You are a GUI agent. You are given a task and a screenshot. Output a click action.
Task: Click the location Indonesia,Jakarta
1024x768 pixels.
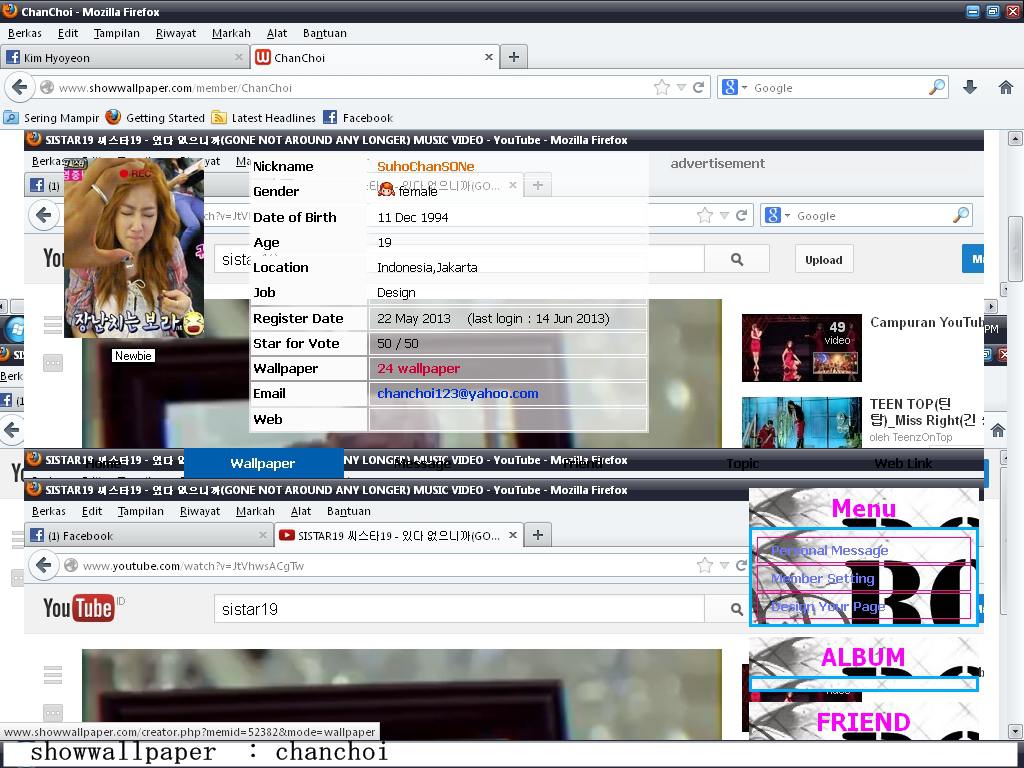point(427,267)
